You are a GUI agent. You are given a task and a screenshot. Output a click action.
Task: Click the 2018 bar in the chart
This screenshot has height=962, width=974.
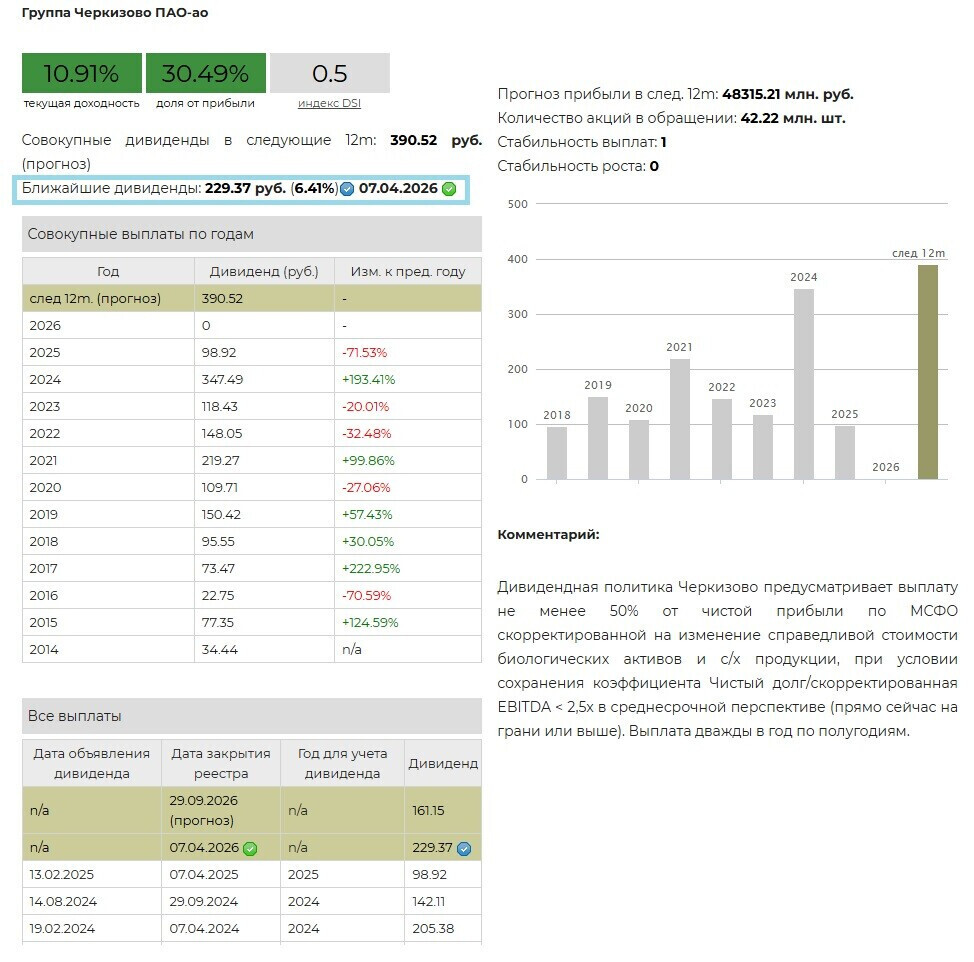pos(557,453)
